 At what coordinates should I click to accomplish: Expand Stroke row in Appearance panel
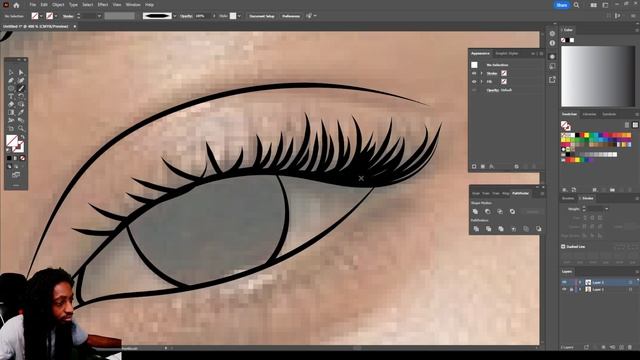pos(481,73)
